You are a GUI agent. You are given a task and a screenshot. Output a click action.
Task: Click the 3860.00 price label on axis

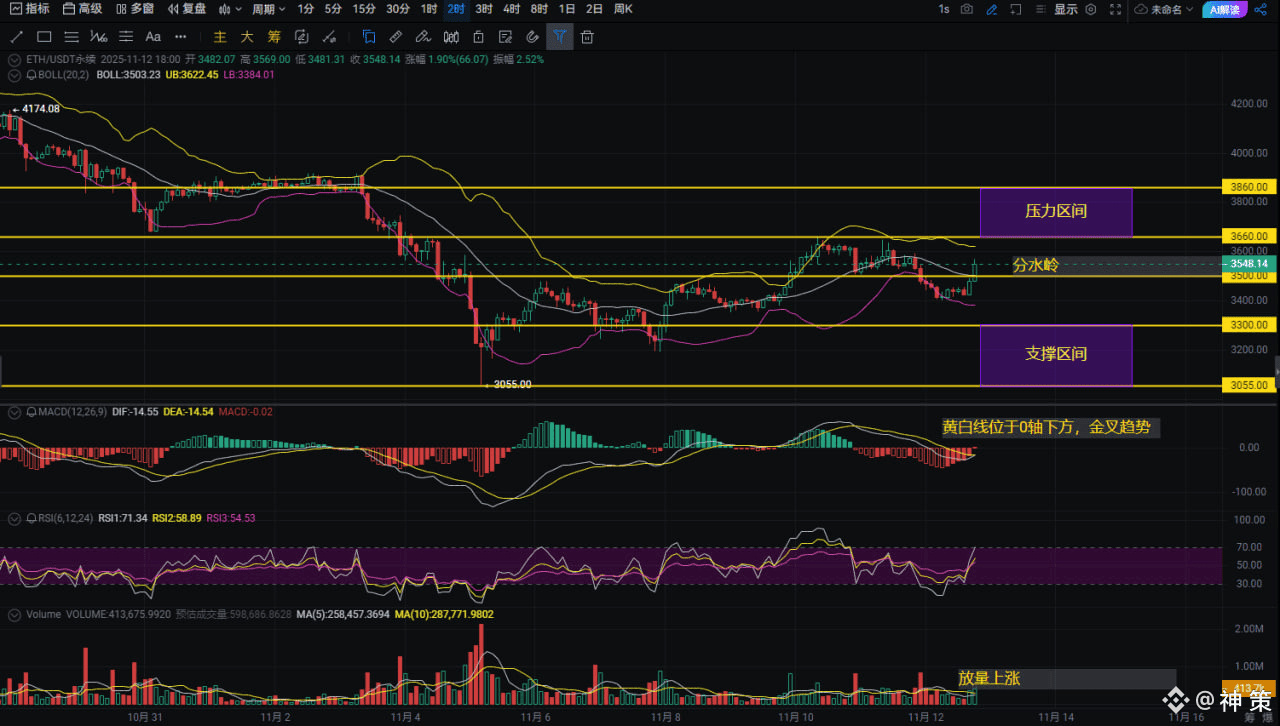tap(1250, 187)
